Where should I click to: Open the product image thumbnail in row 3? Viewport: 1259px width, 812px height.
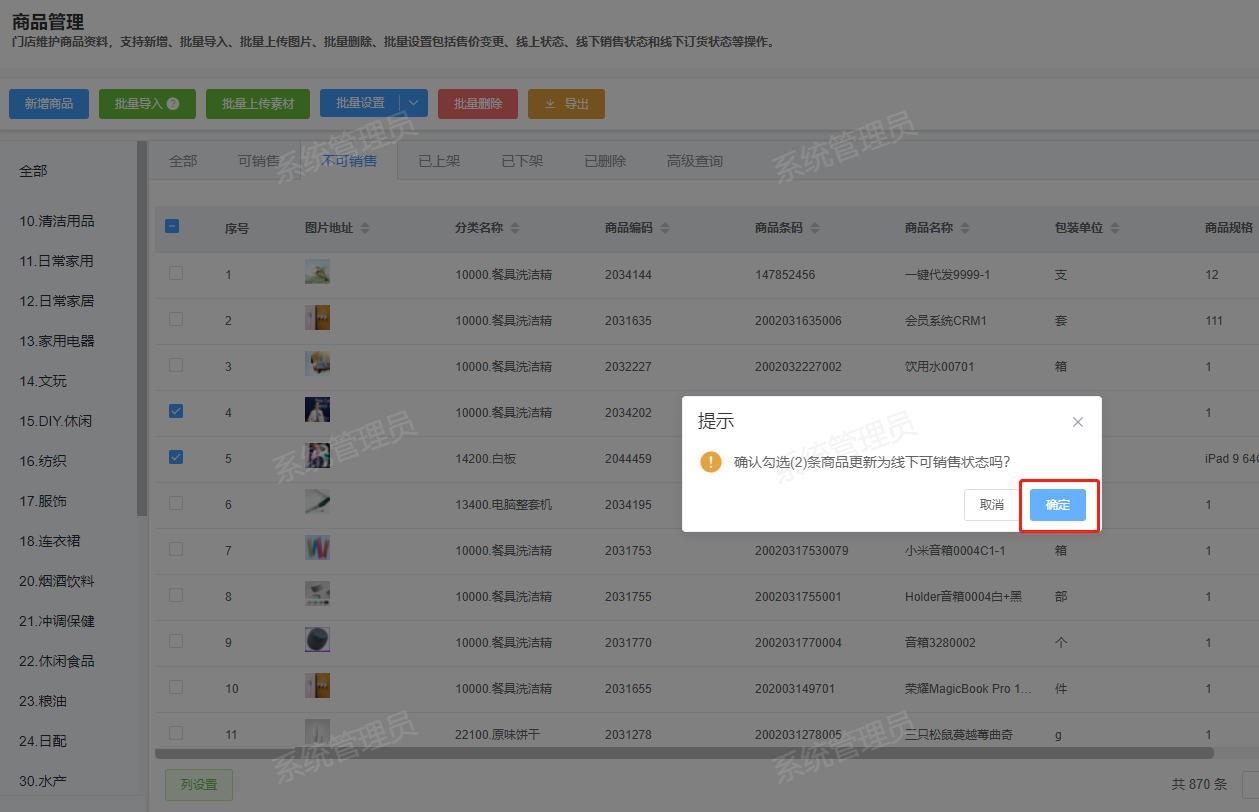point(317,364)
